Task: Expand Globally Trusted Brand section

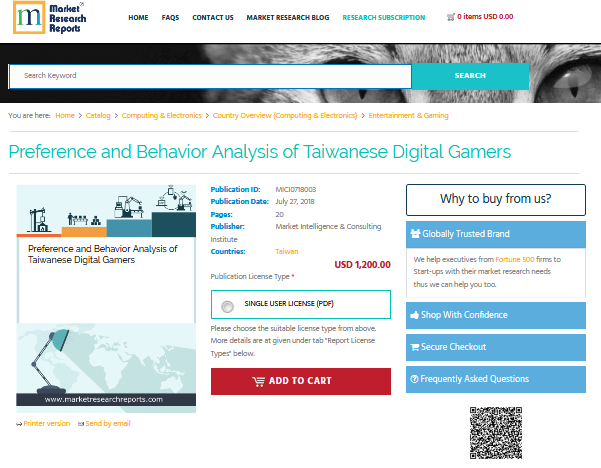Action: (496, 234)
